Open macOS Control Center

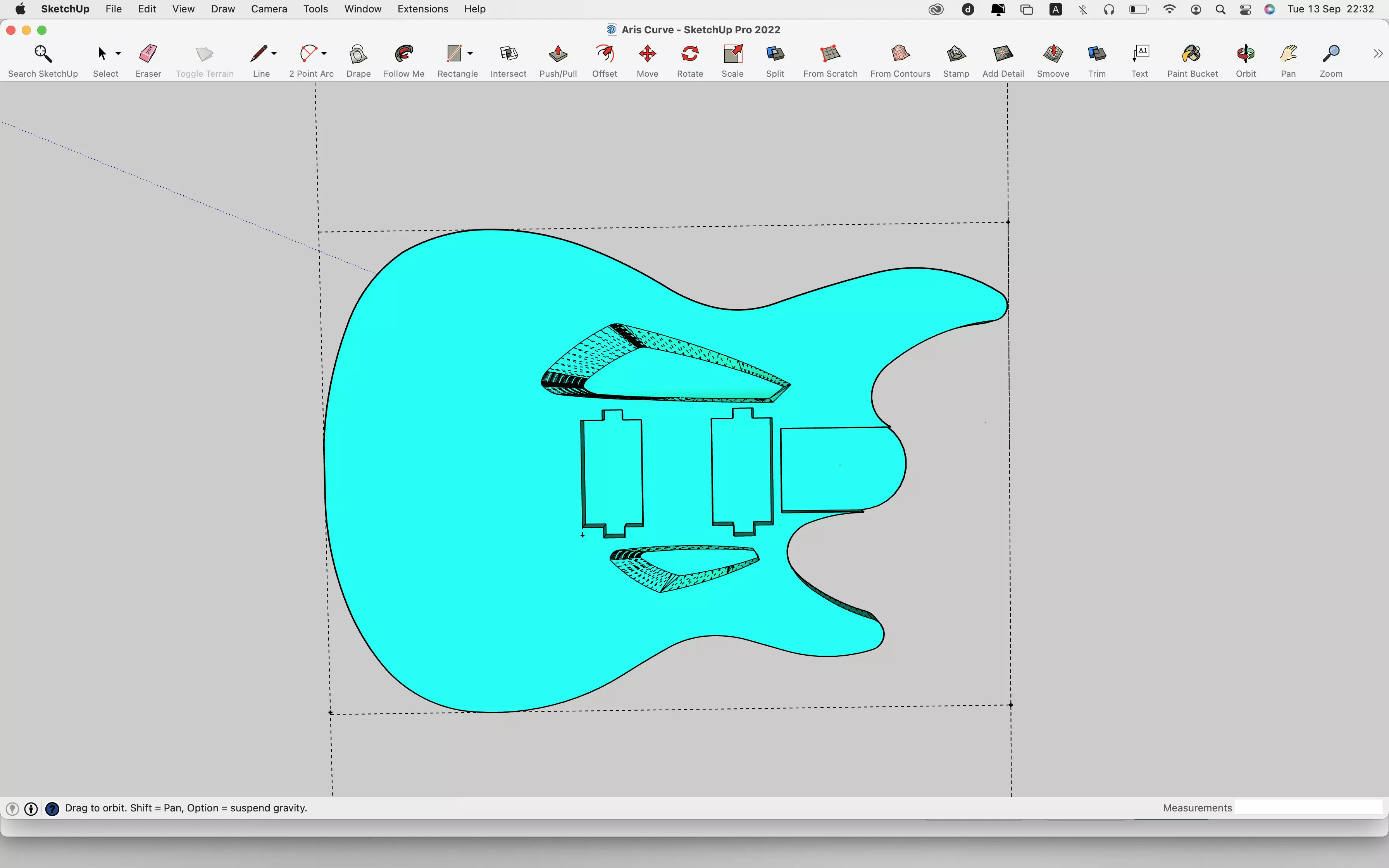pos(1245,9)
